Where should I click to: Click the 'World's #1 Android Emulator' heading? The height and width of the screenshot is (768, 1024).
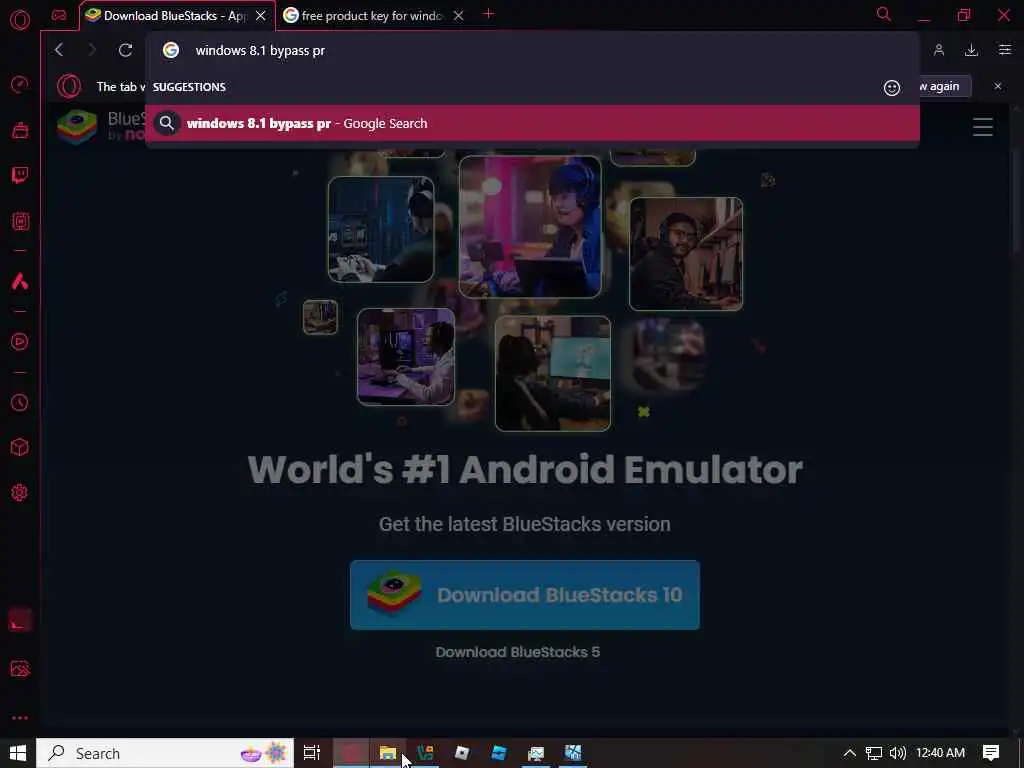coord(524,470)
